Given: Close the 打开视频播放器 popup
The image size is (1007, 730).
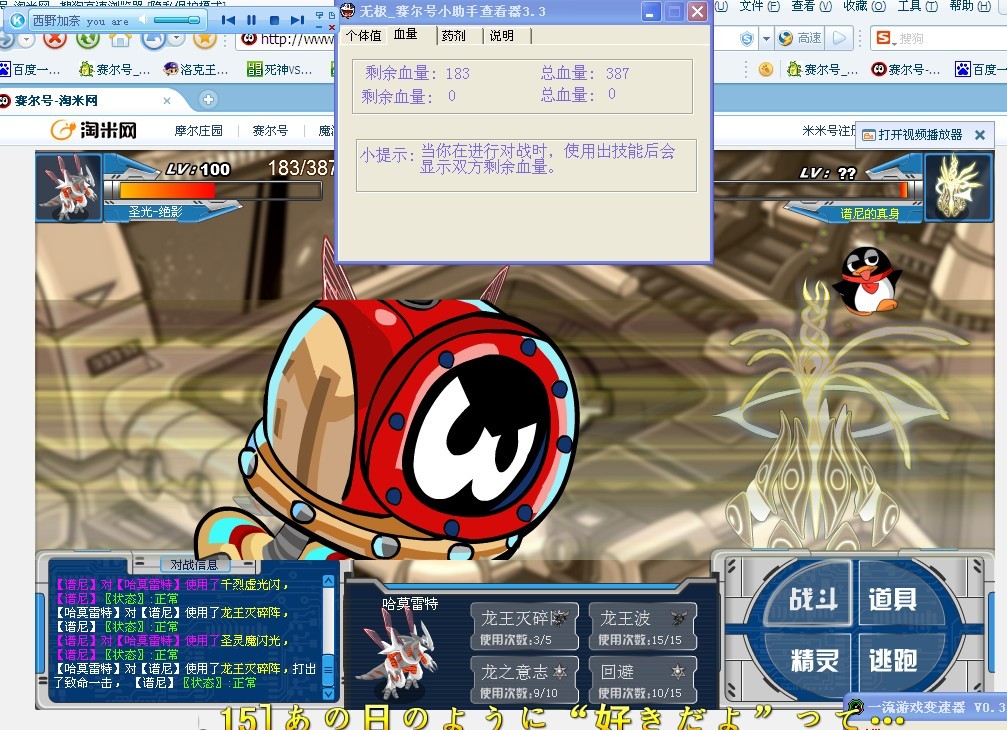Looking at the screenshot, I should [x=980, y=135].
